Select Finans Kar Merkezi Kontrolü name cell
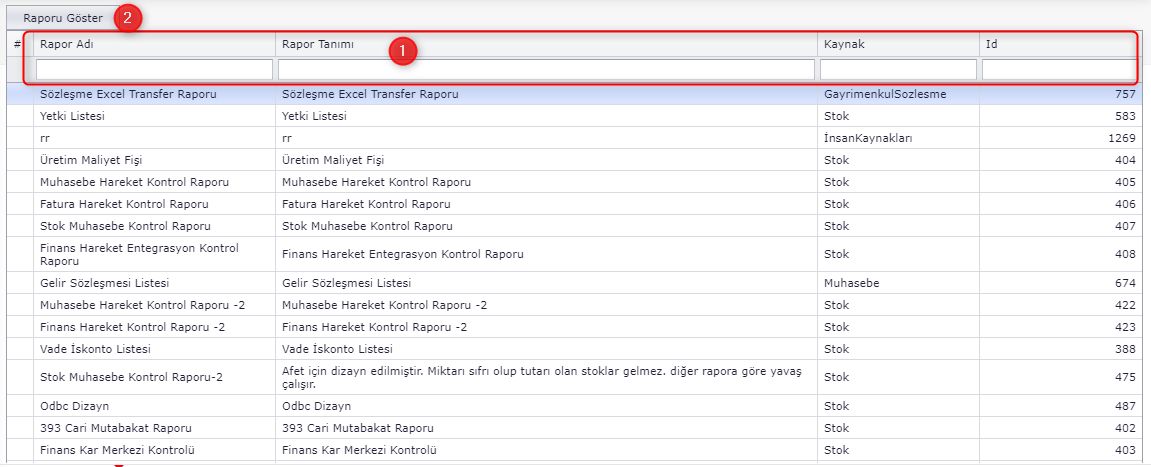The width and height of the screenshot is (1151, 467). [x=116, y=450]
